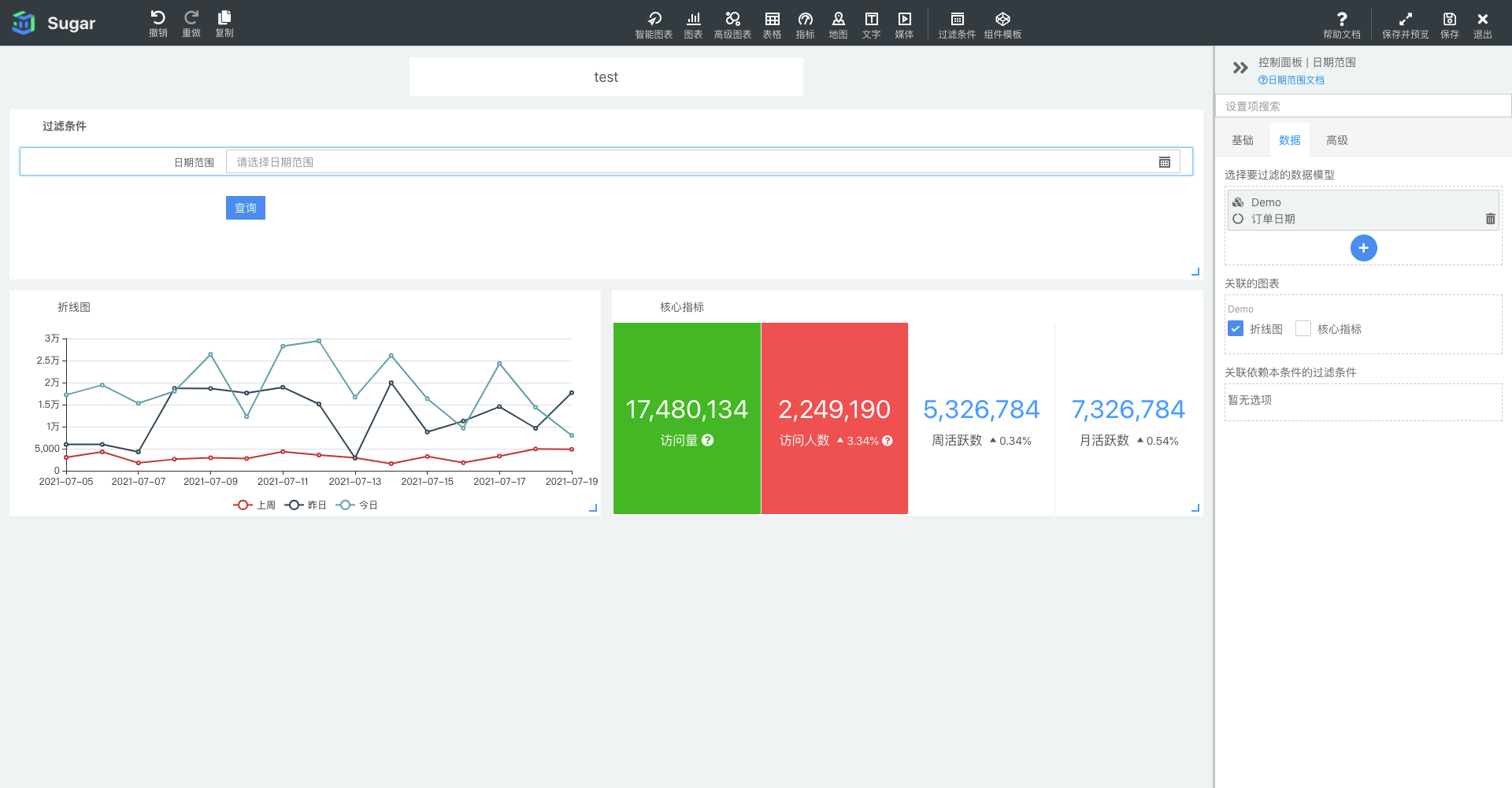Click Save and Preview (保存并预览) icon

(x=1405, y=20)
